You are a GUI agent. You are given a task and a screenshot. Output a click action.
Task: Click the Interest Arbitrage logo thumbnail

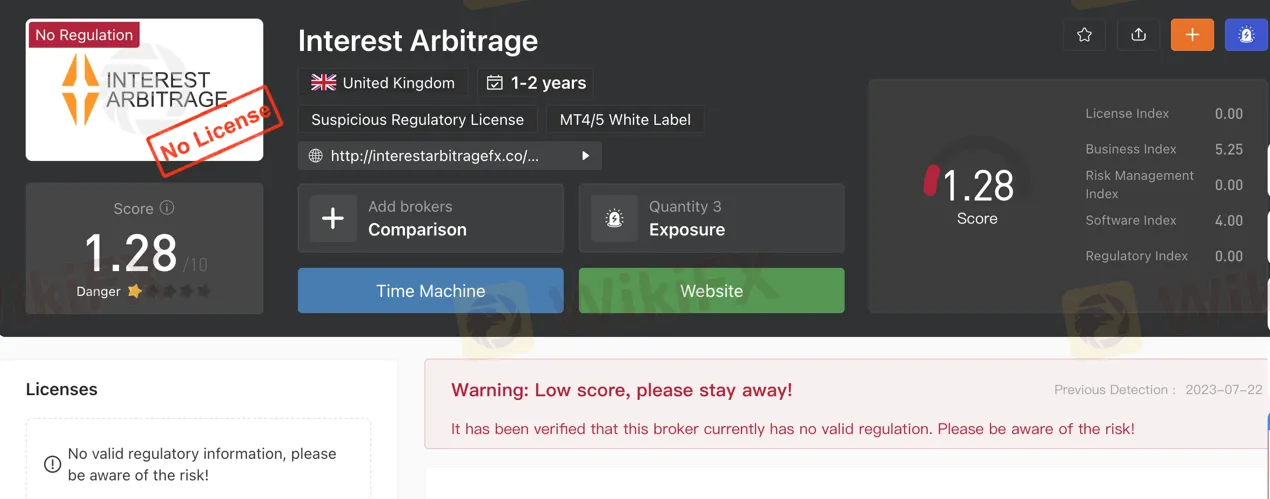click(144, 90)
